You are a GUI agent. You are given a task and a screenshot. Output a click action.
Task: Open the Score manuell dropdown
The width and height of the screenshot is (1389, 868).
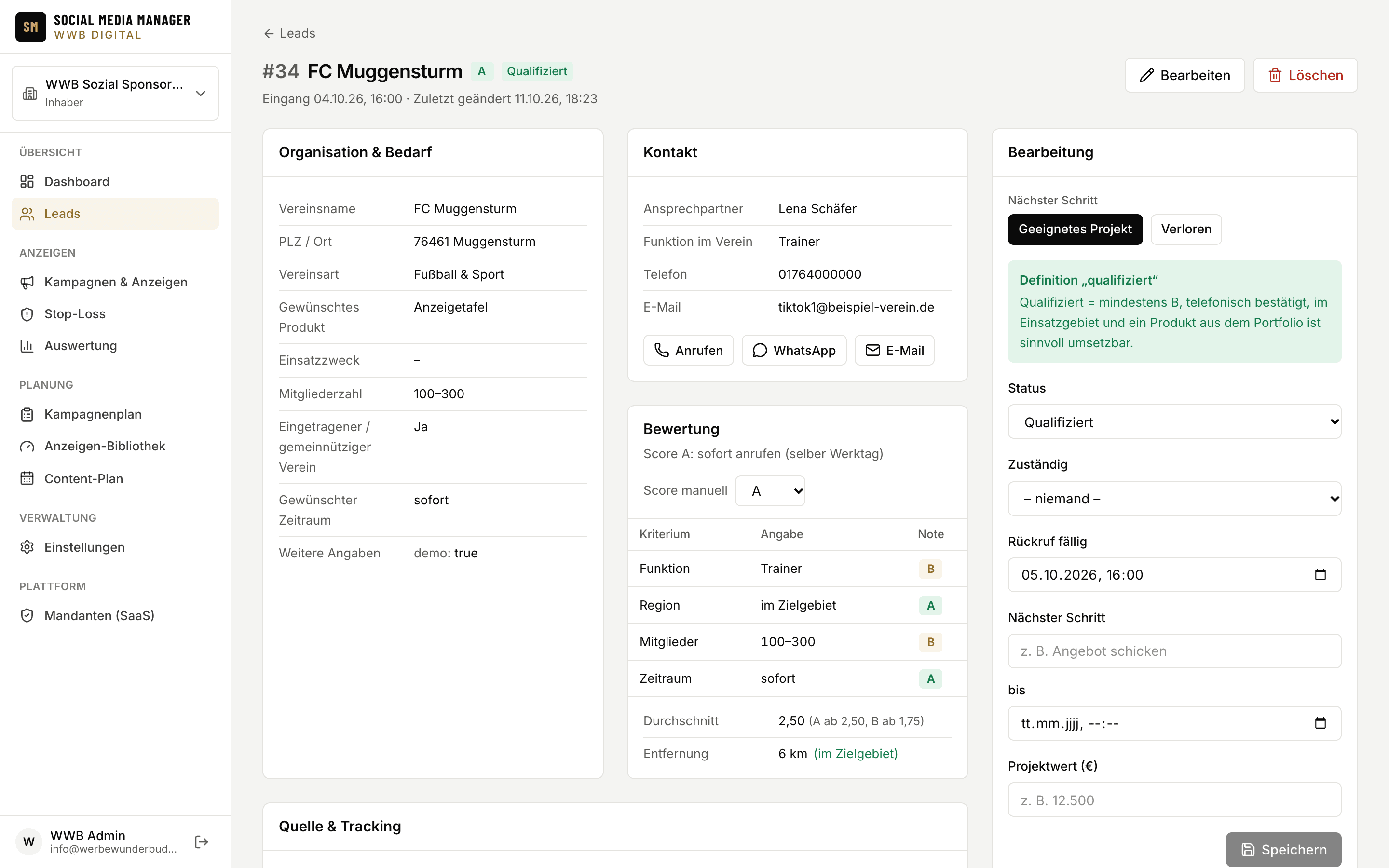770,491
